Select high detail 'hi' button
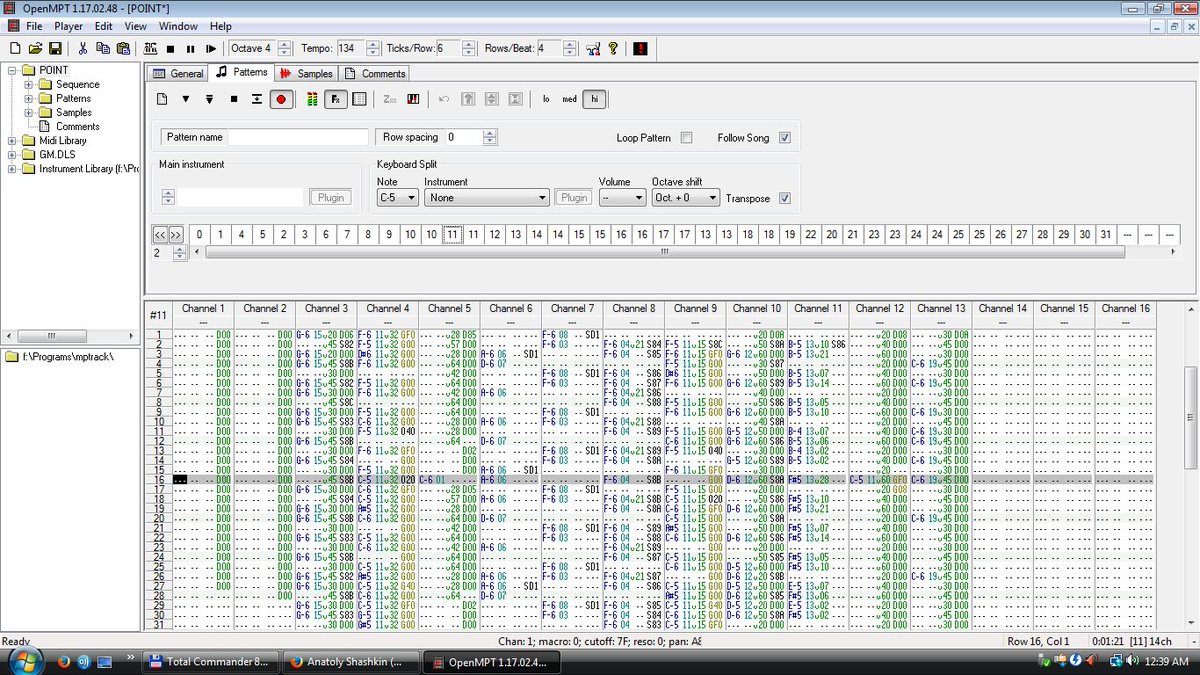1200x675 pixels. 595,99
